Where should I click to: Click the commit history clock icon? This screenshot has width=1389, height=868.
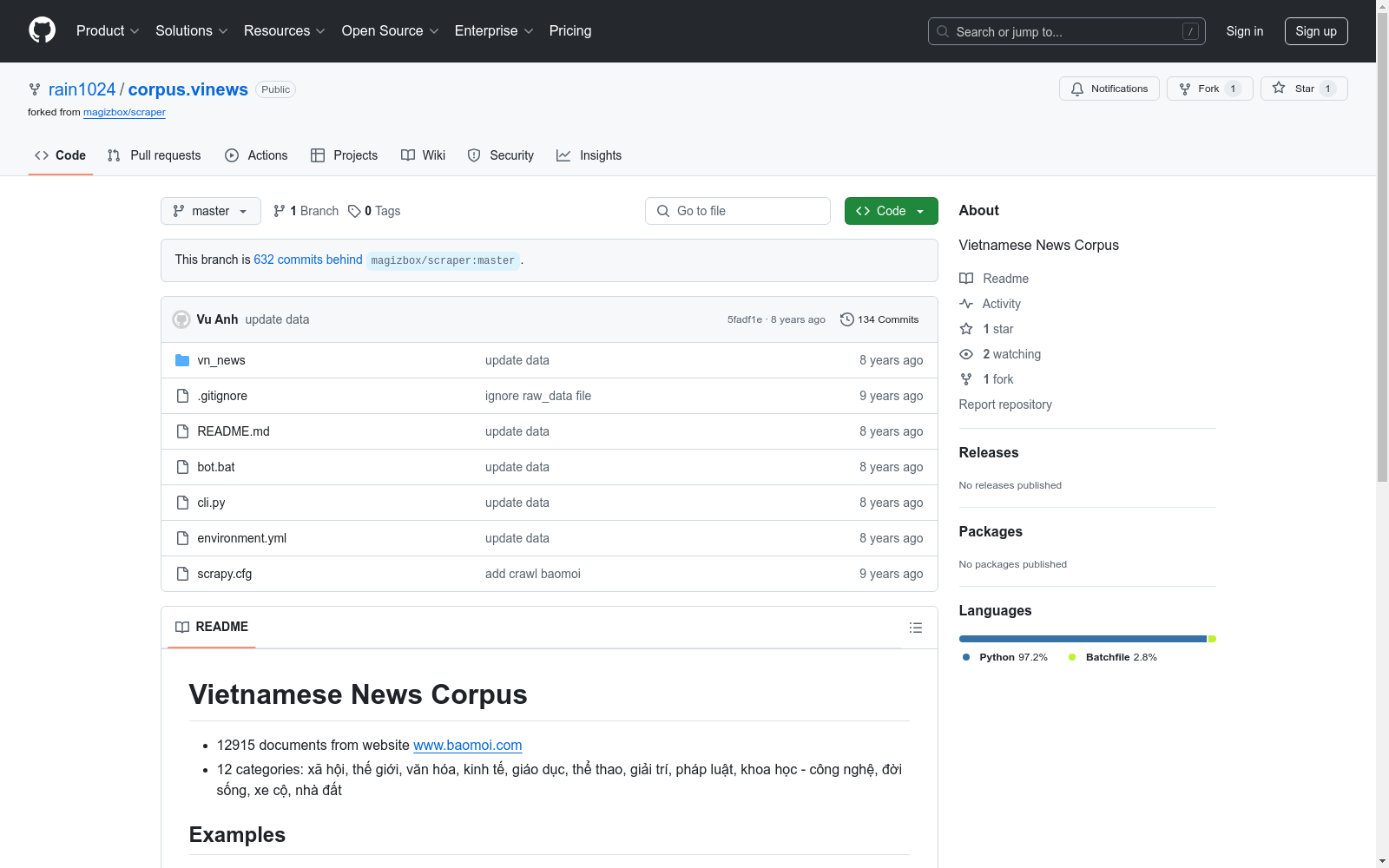point(847,319)
